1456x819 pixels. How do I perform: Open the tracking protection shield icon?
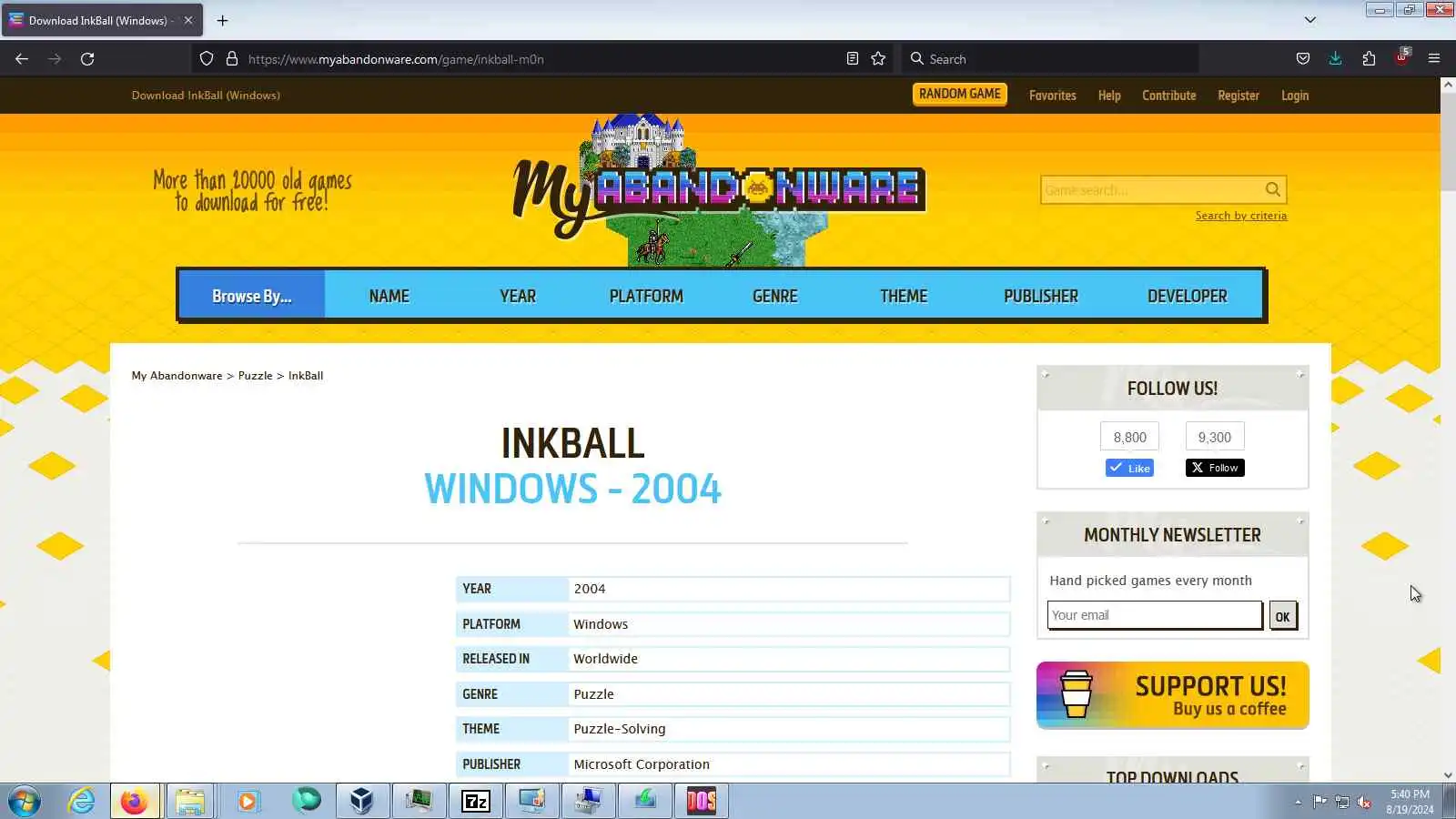[x=207, y=59]
